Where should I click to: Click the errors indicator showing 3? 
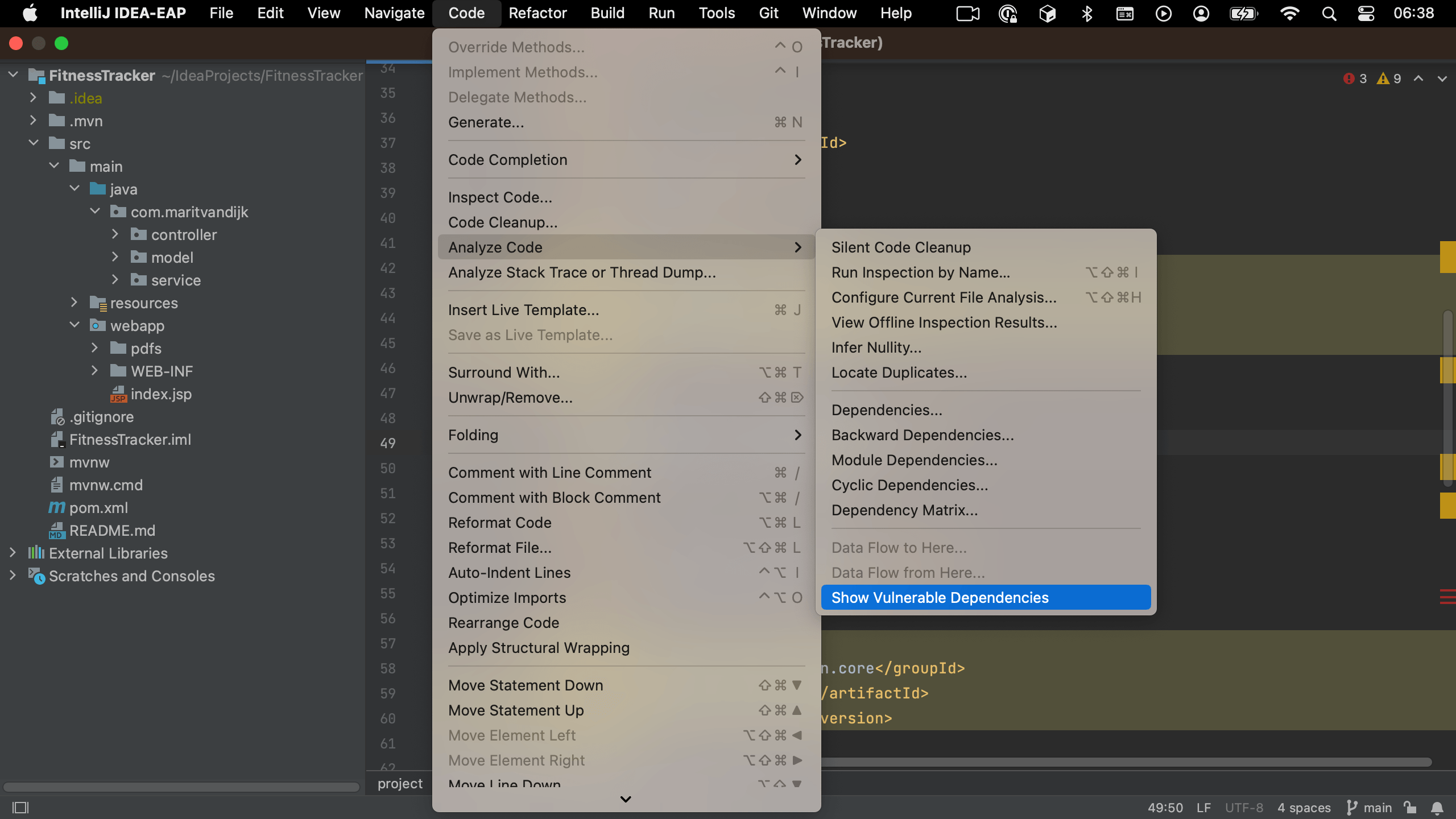(1355, 78)
